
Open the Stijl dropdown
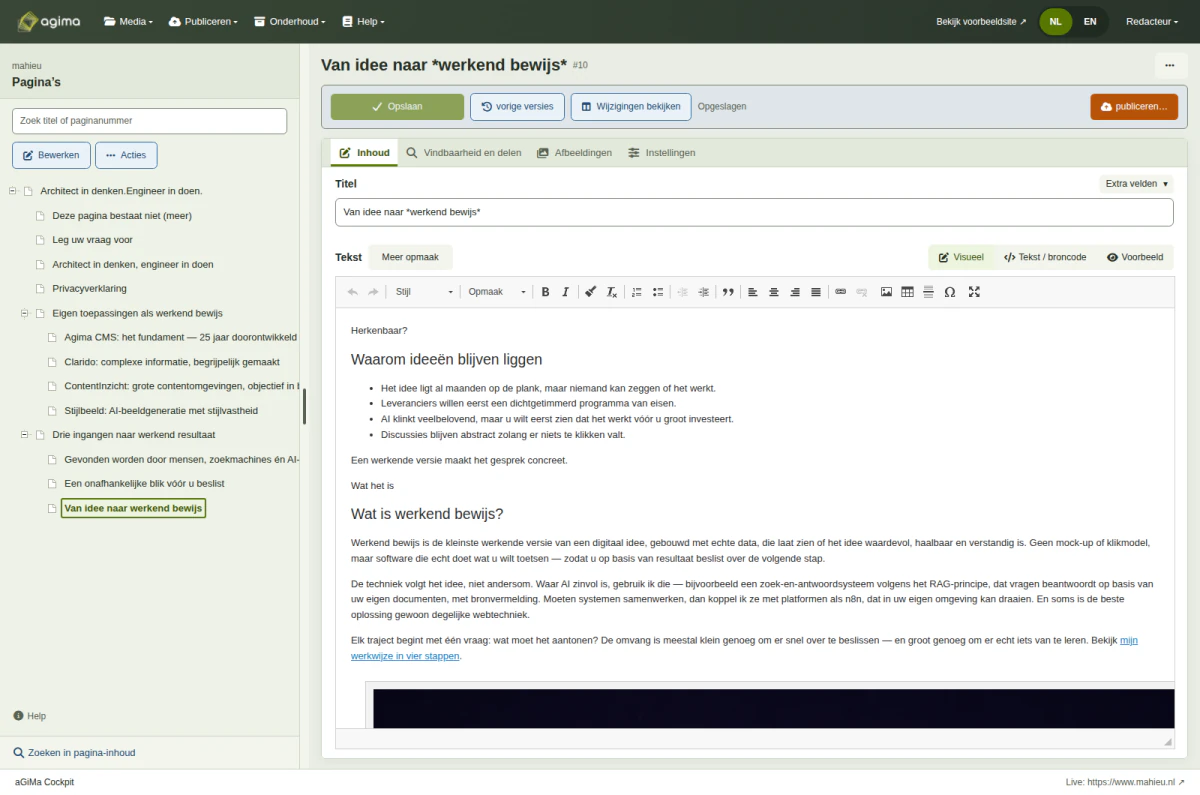coord(424,292)
